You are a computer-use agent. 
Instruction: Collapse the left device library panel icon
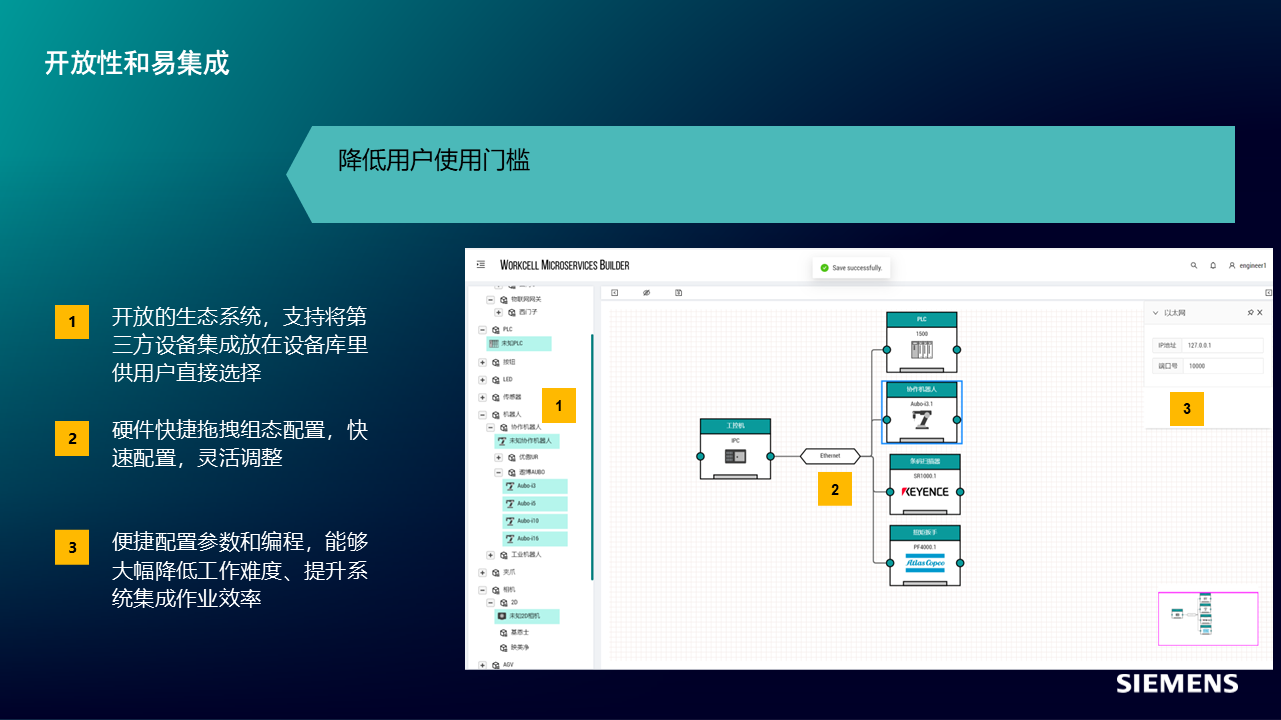[x=615, y=293]
